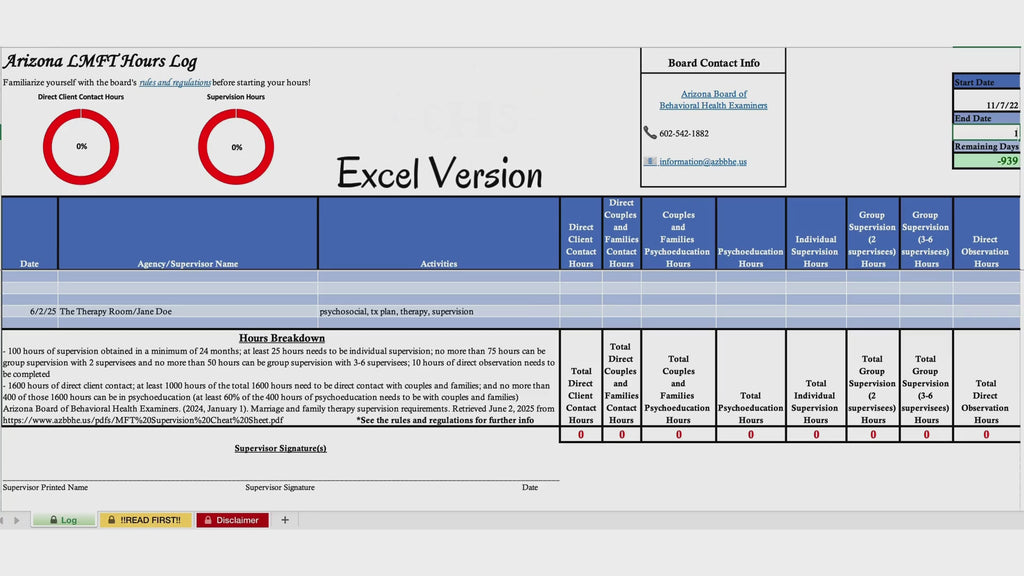1024x576 pixels.
Task: Open the Disclaimer sheet tab
Action: pos(232,520)
